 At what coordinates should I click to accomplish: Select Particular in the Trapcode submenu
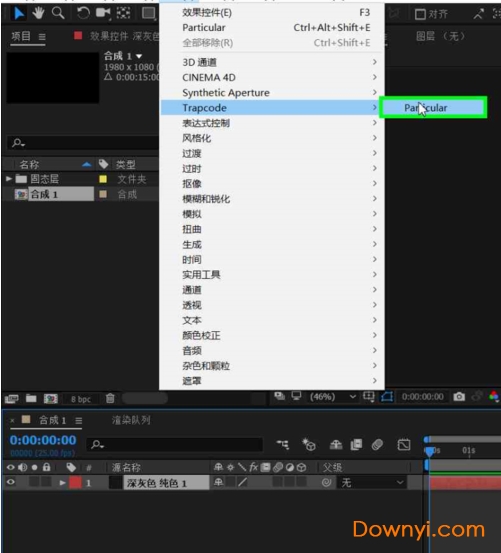click(433, 108)
